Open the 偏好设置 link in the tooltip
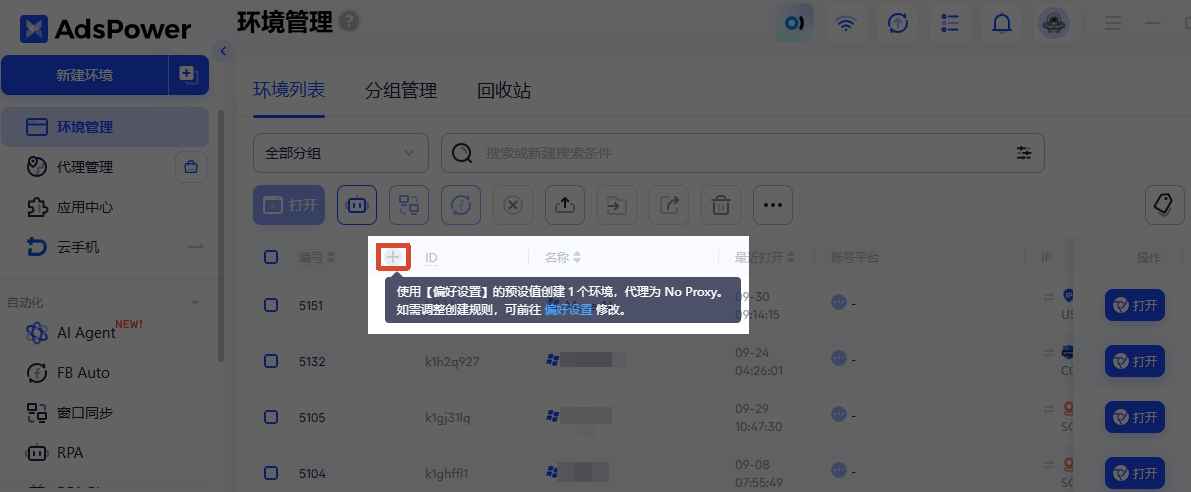The width and height of the screenshot is (1191, 492). click(568, 310)
